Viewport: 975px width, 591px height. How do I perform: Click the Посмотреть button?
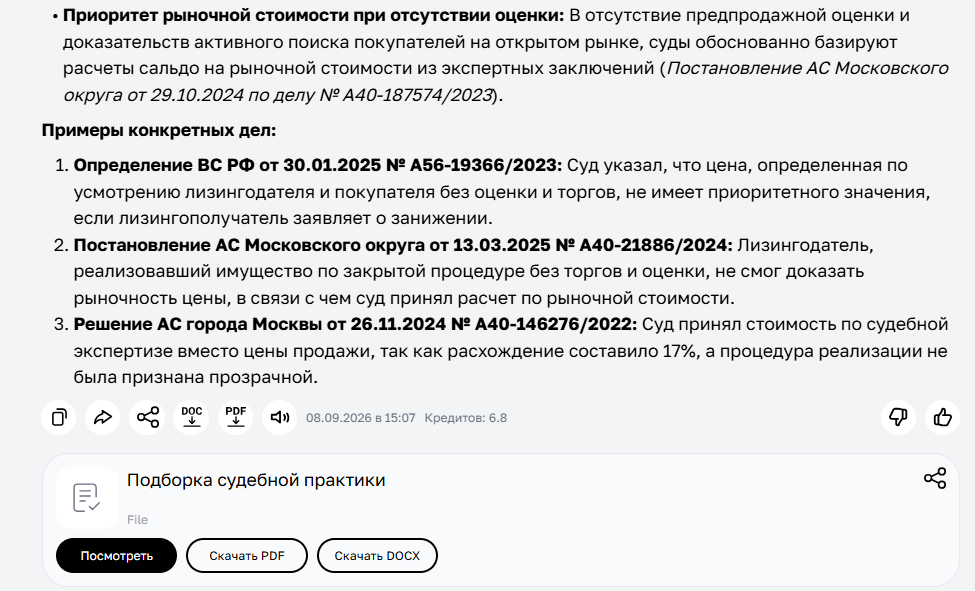coord(116,556)
